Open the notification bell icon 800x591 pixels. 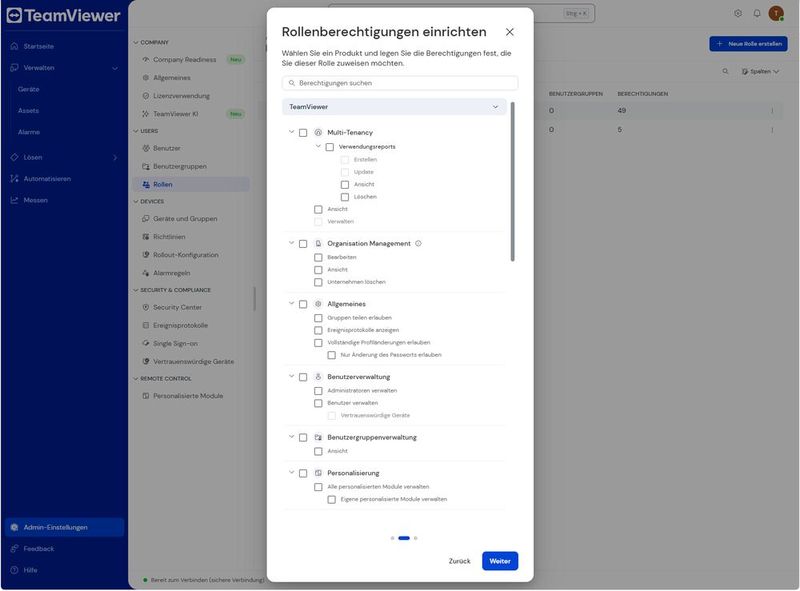pos(757,13)
